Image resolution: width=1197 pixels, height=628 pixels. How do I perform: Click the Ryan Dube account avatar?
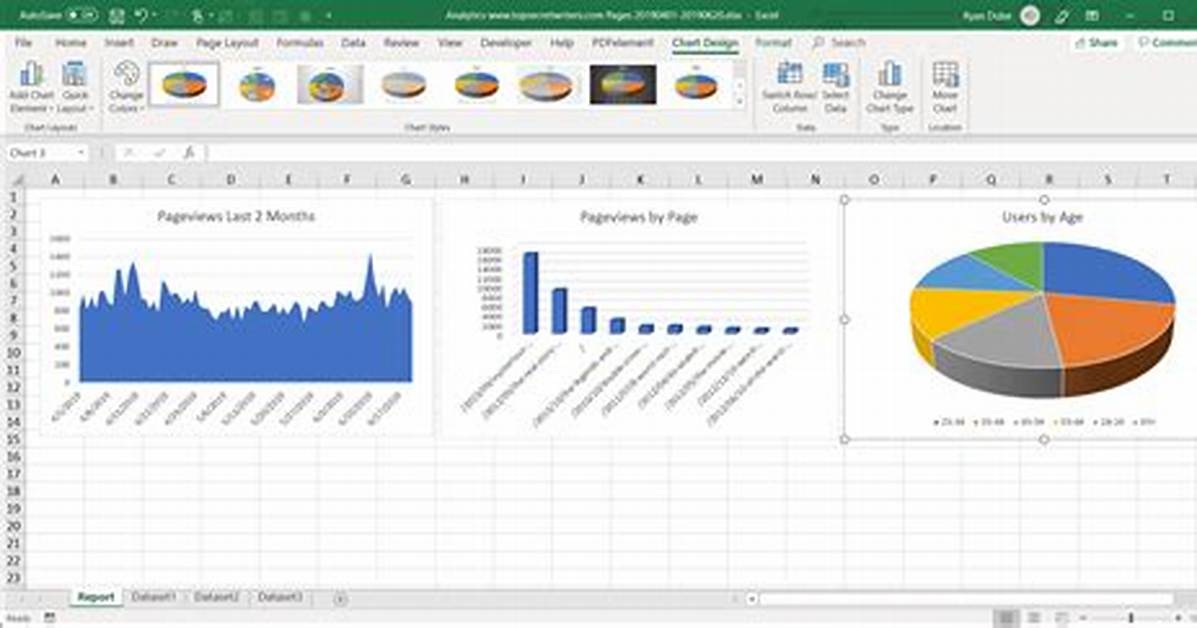point(1030,15)
